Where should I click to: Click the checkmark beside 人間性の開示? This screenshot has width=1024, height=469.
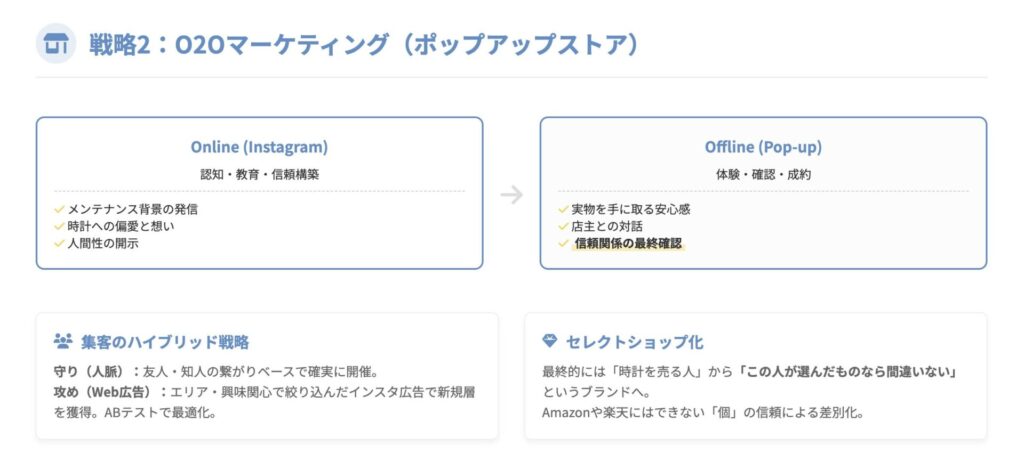(59, 243)
